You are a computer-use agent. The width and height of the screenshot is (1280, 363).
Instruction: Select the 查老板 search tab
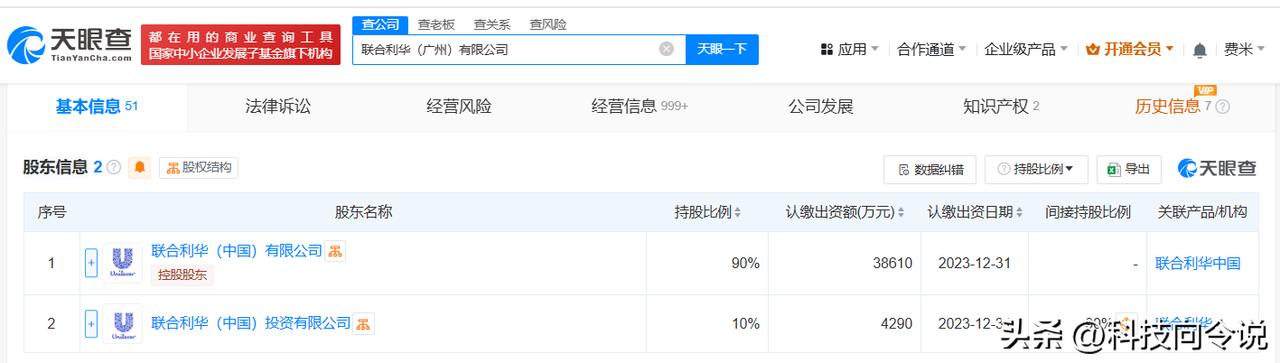(x=436, y=24)
